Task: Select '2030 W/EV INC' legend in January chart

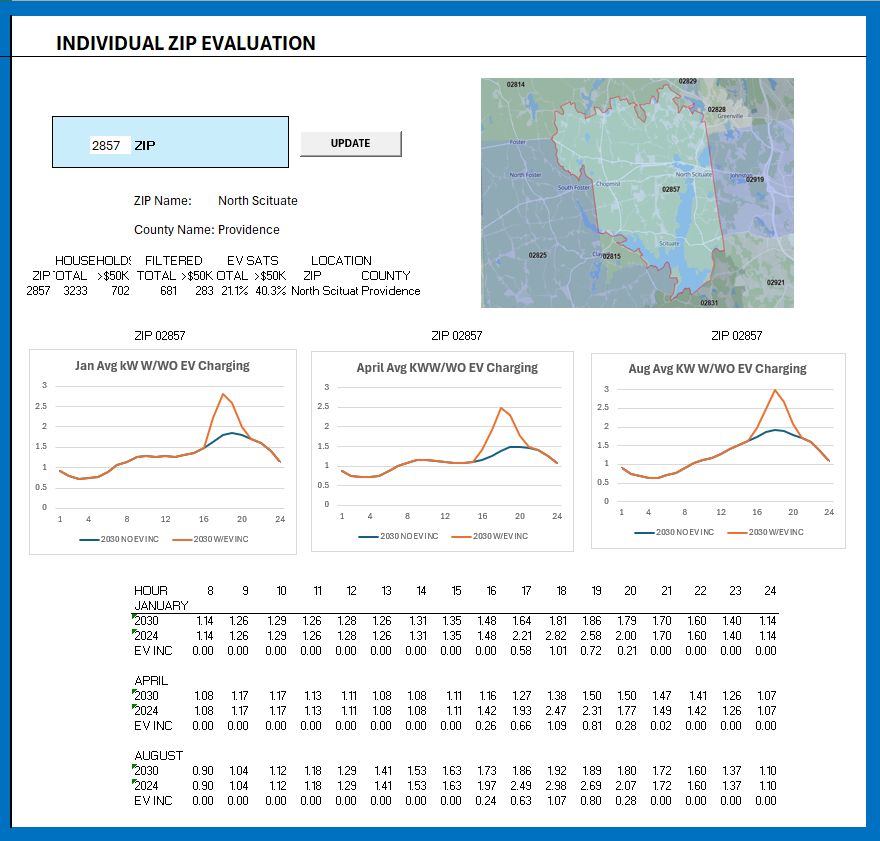Action: tap(210, 539)
